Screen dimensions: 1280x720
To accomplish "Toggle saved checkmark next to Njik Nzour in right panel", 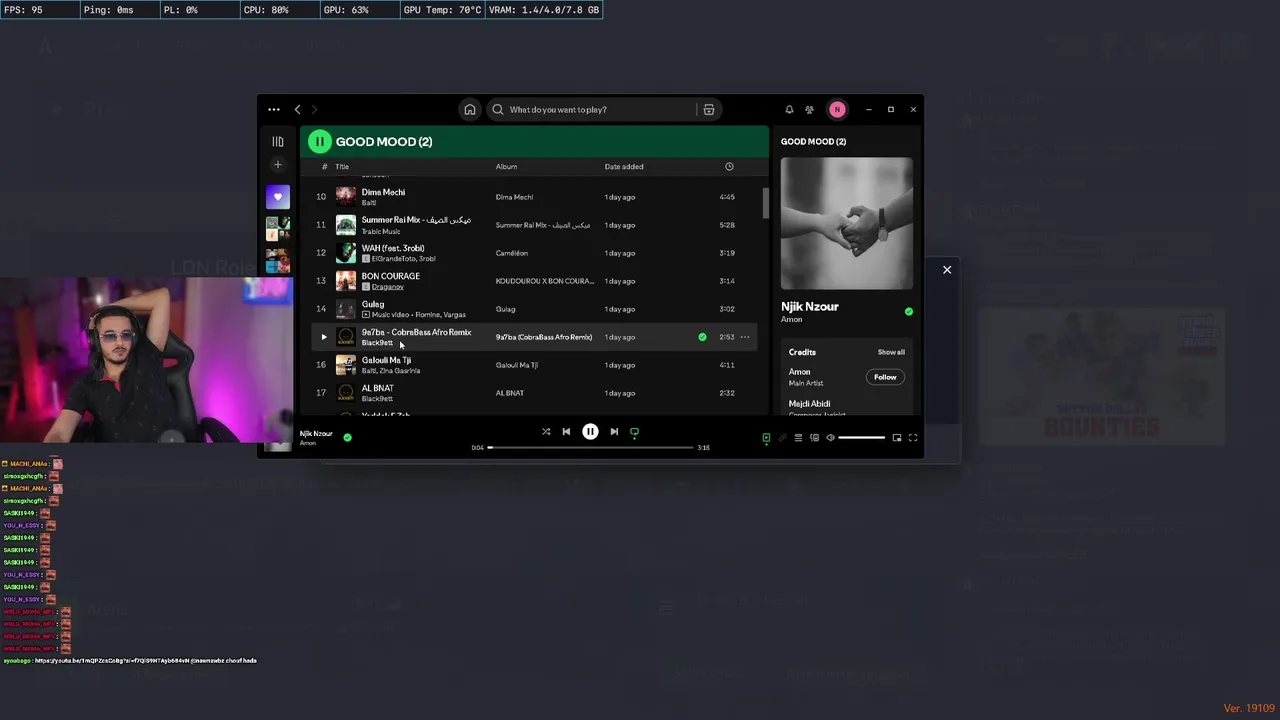I will (909, 312).
